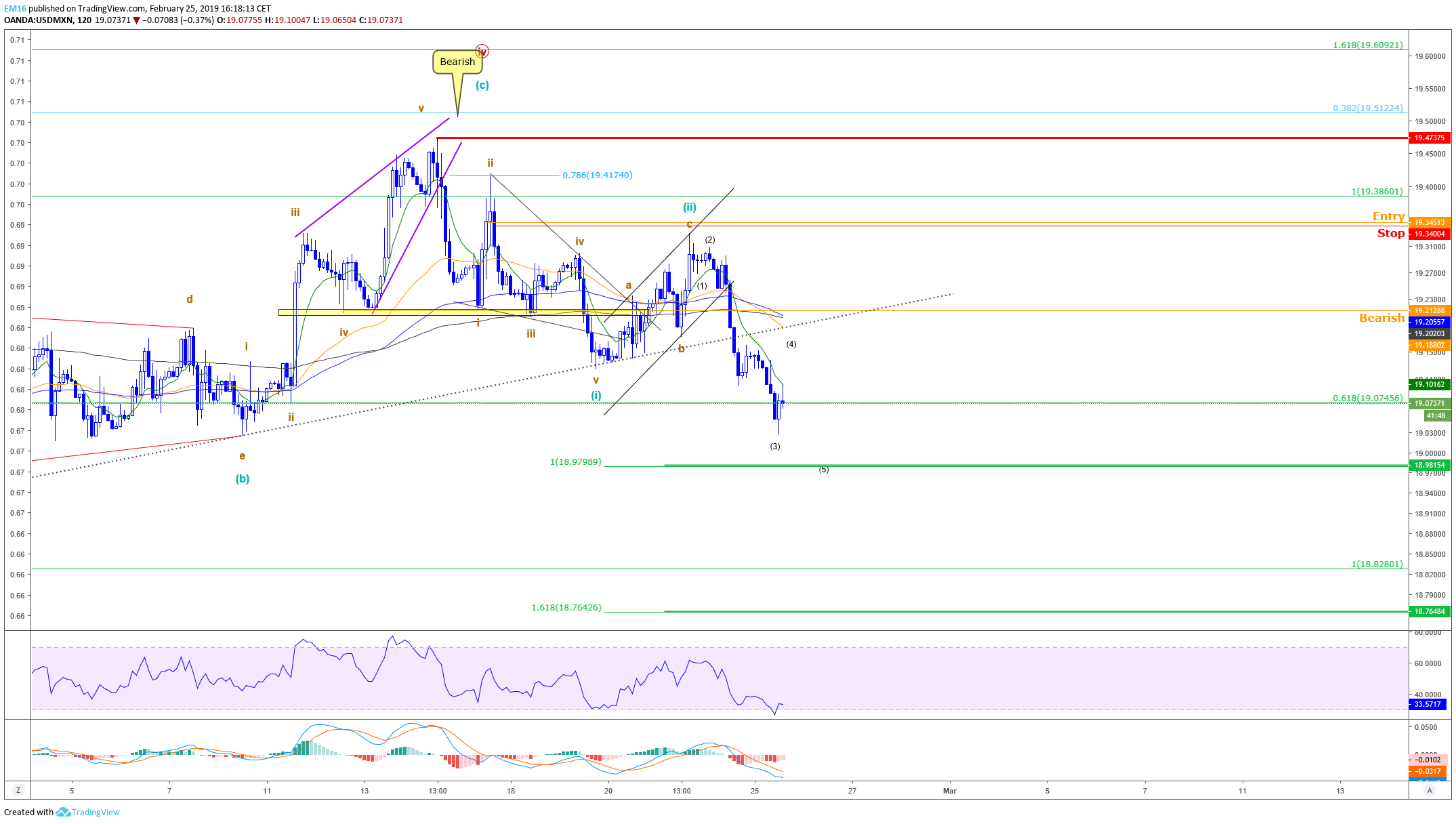Select the 1.618(18.76426) extension label
This screenshot has height=824, width=1456.
click(x=566, y=608)
